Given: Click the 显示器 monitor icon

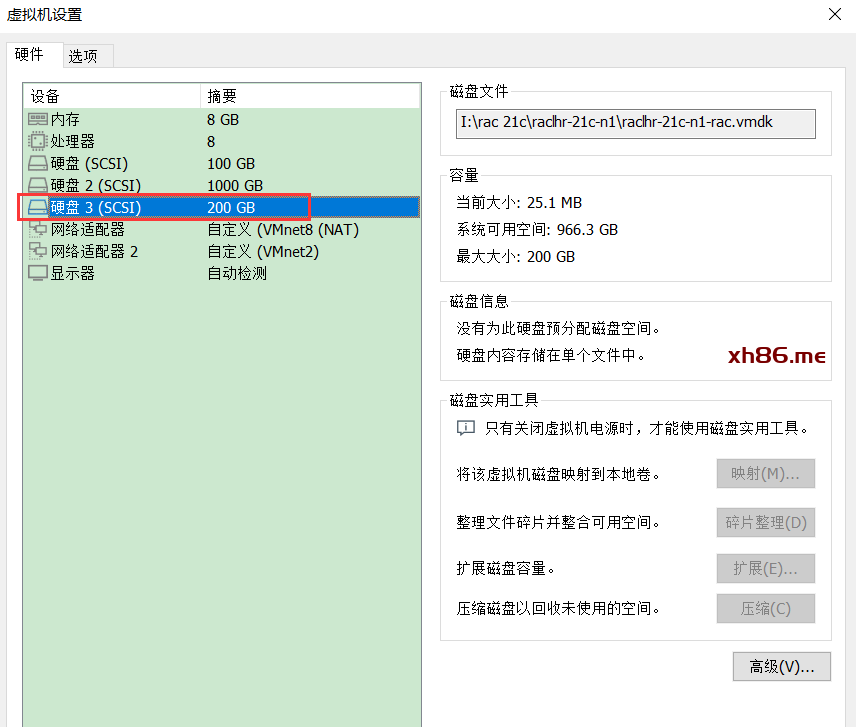Looking at the screenshot, I should (38, 273).
